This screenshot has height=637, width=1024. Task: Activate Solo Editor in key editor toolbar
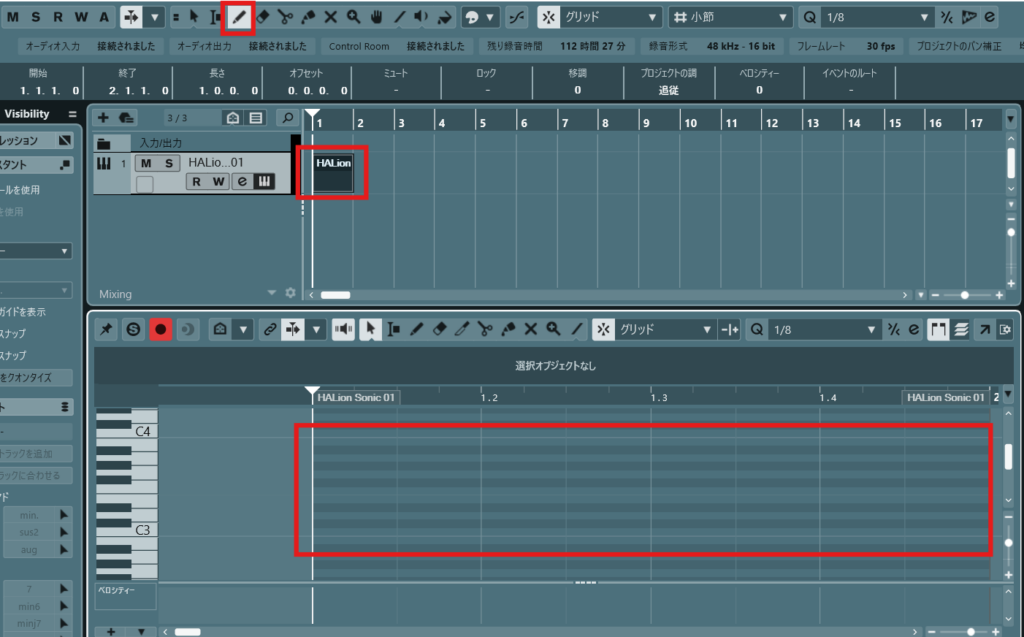tap(133, 329)
